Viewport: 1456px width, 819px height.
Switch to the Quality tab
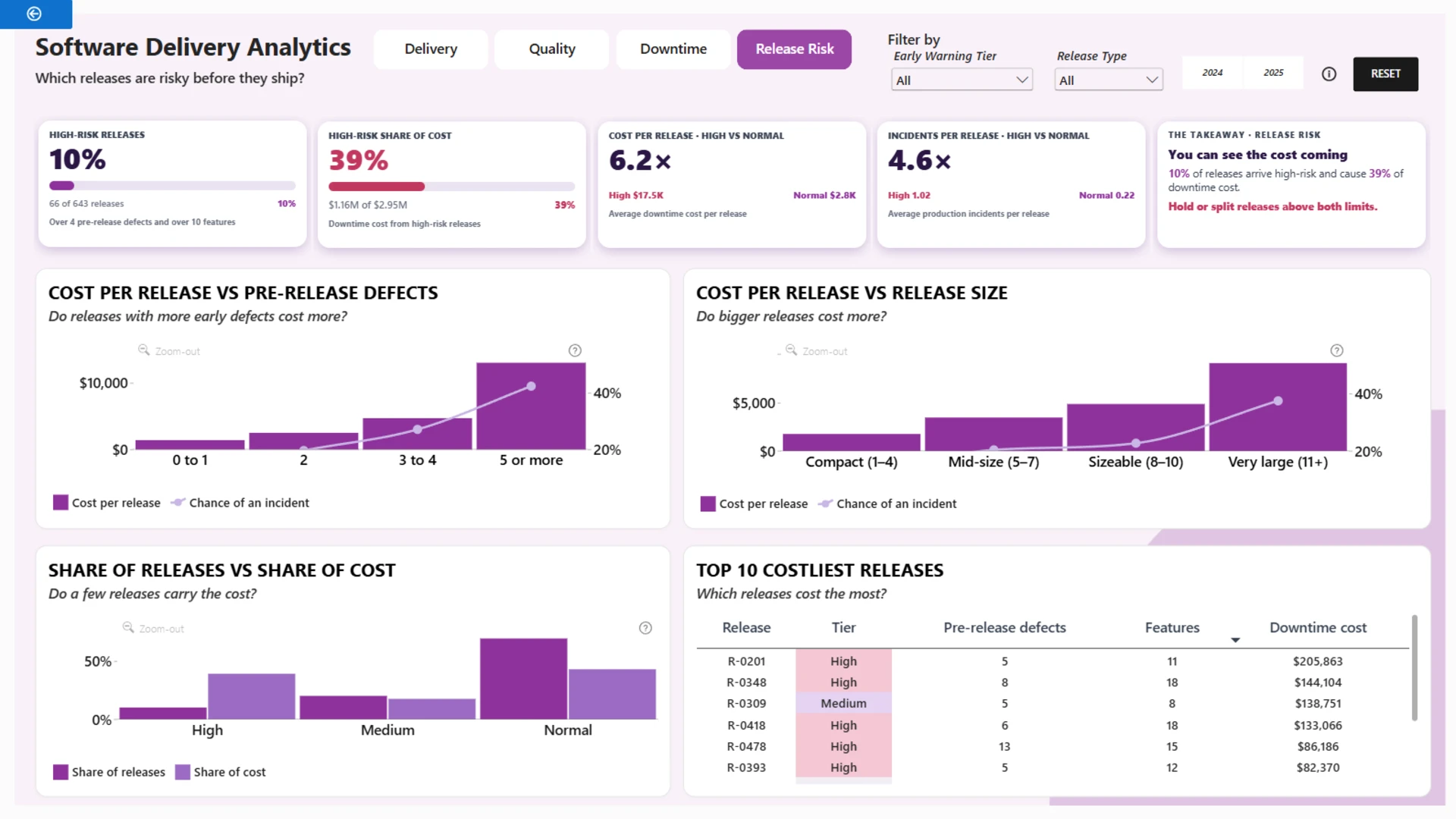pos(552,49)
